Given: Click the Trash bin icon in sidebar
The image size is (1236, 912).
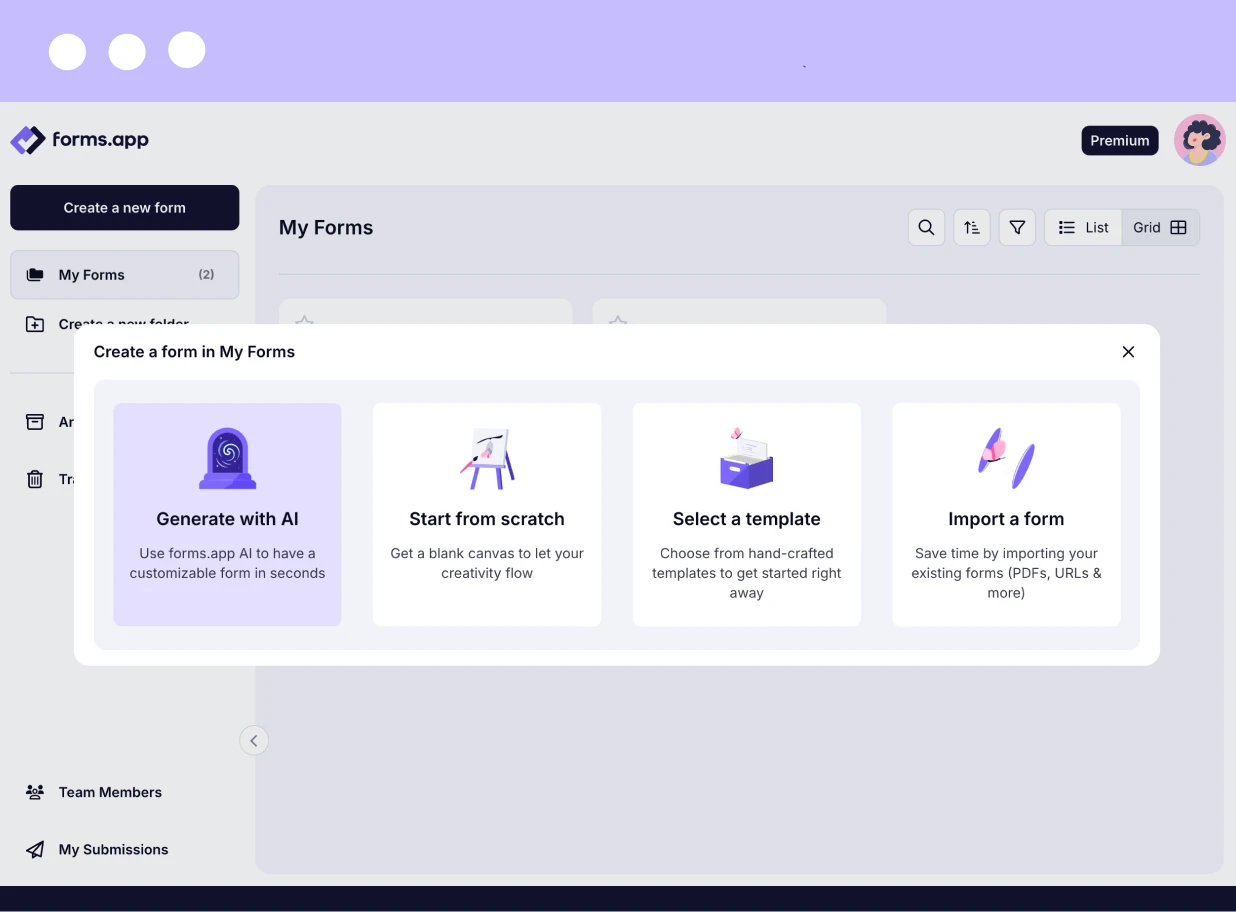Looking at the screenshot, I should point(35,479).
